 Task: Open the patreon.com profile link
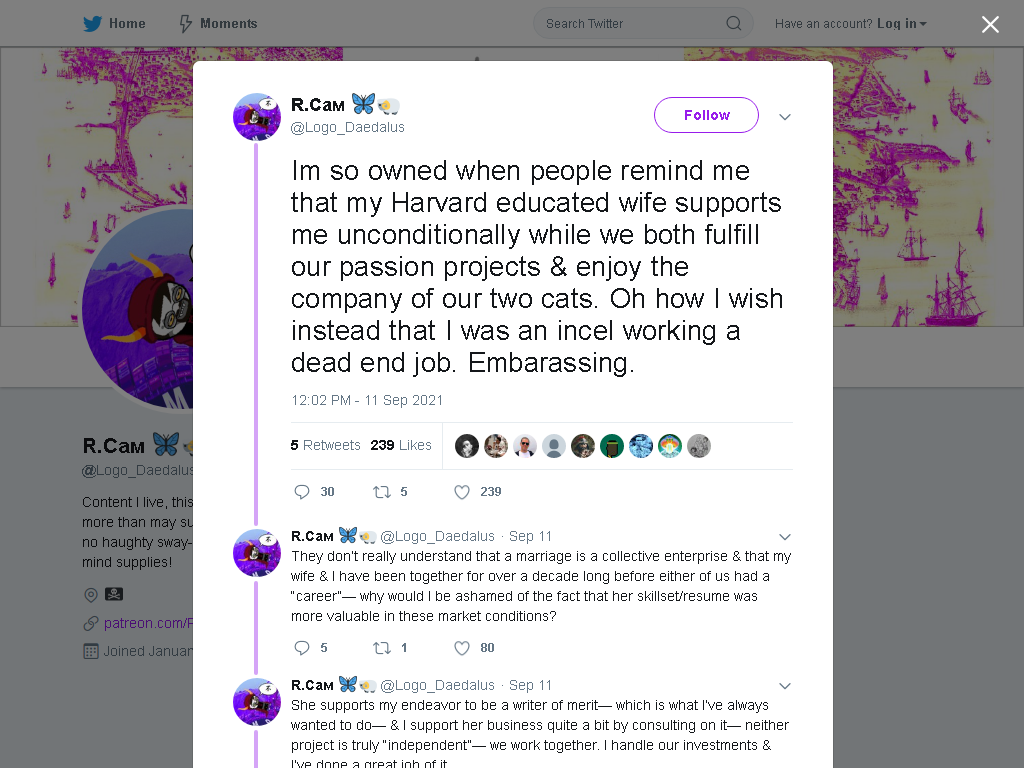click(x=148, y=623)
